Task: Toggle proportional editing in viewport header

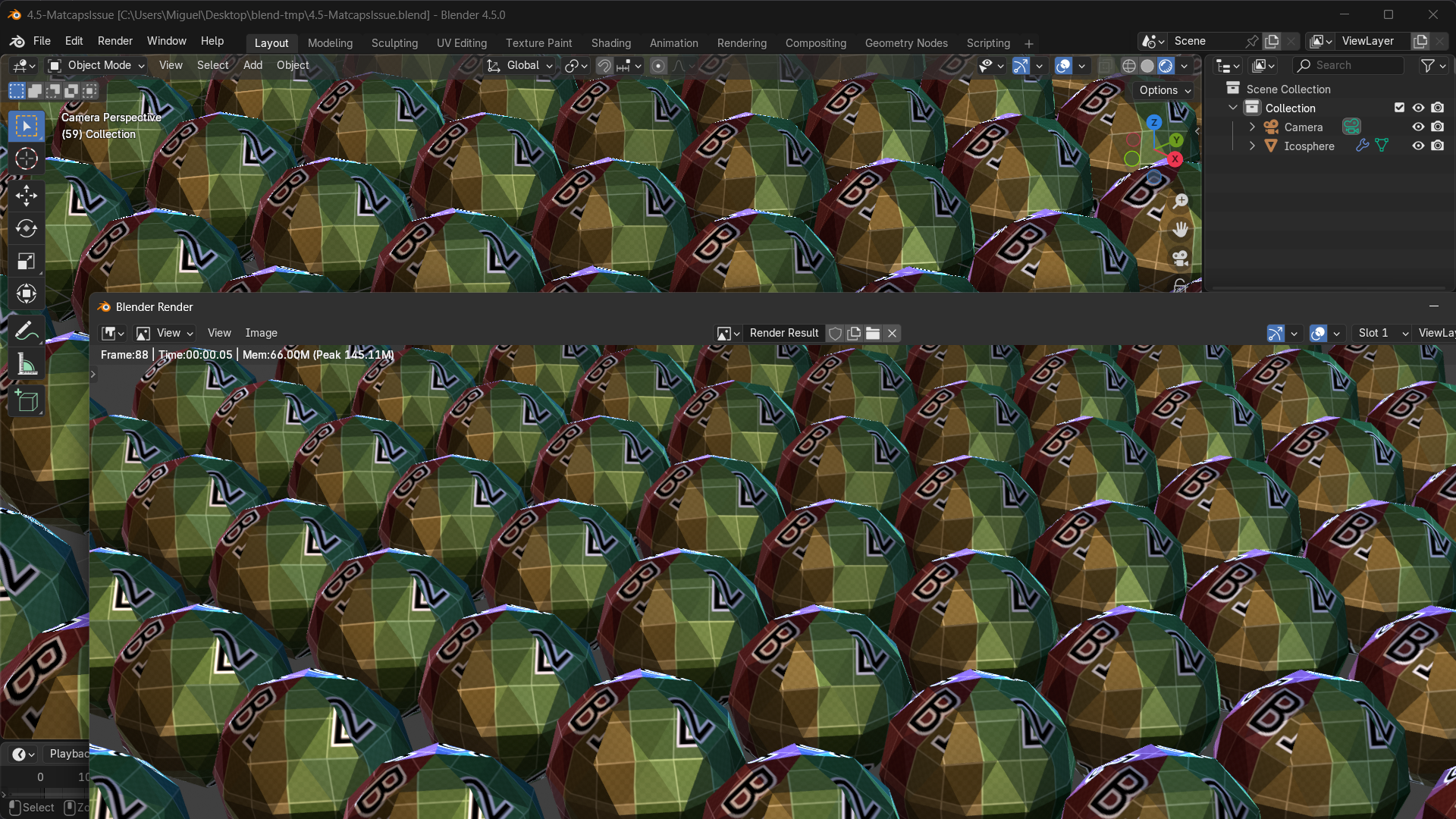Action: (x=658, y=66)
